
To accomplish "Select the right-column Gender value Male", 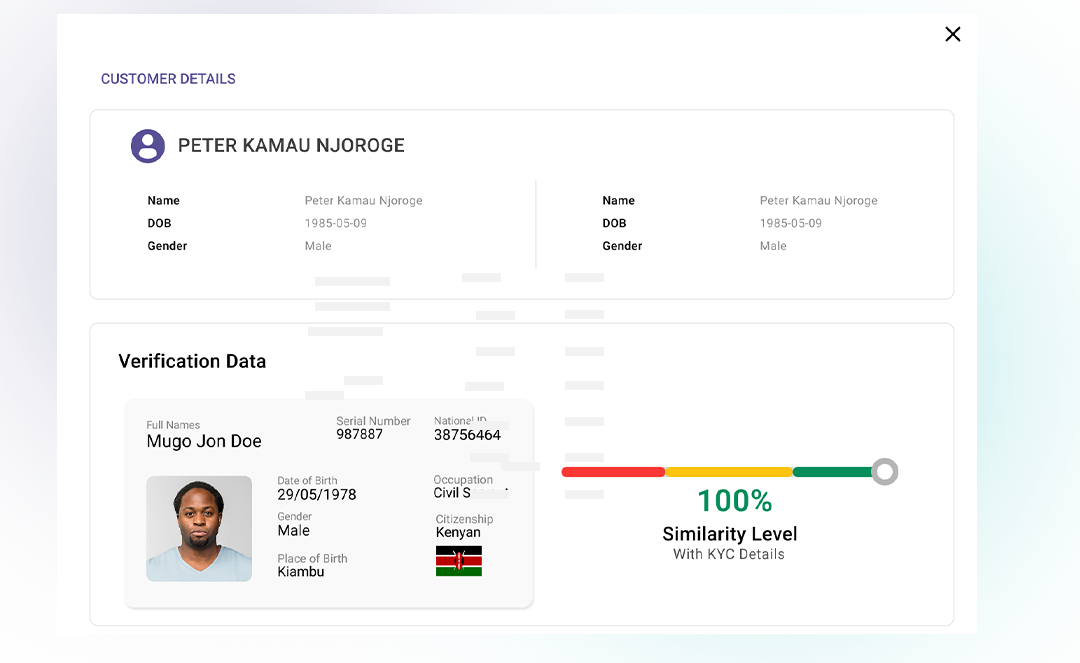I will pos(773,246).
